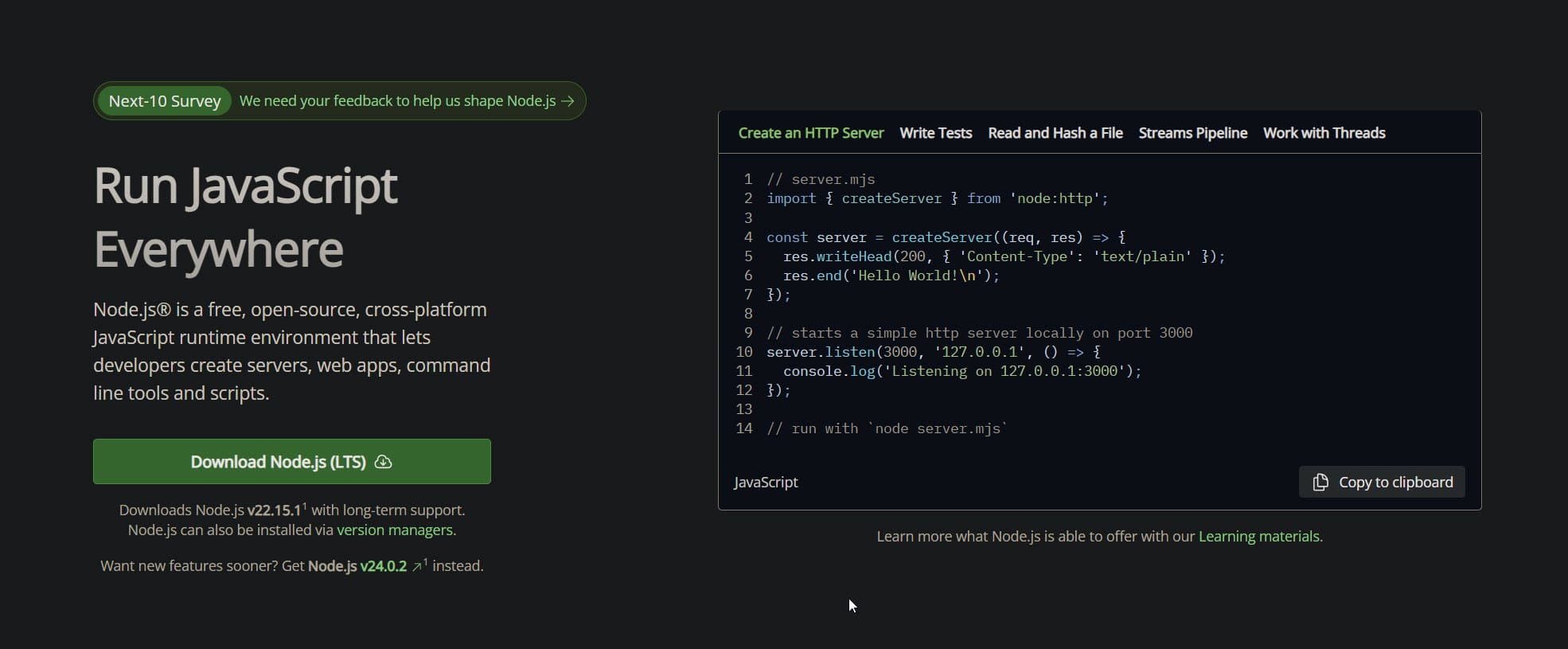
Task: Click the Copy to clipboard text
Action: tap(1395, 483)
